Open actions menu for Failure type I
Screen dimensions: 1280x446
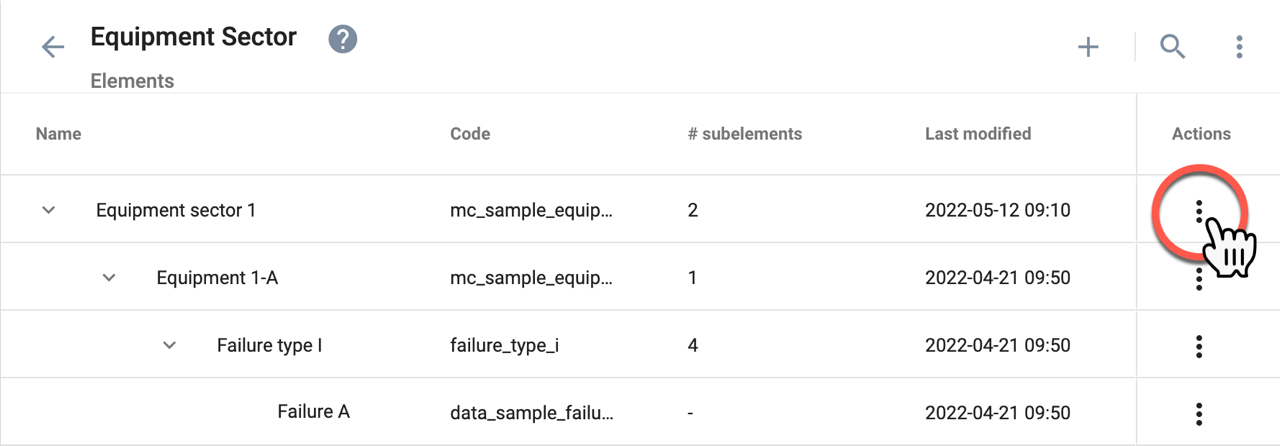pyautogui.click(x=1199, y=346)
